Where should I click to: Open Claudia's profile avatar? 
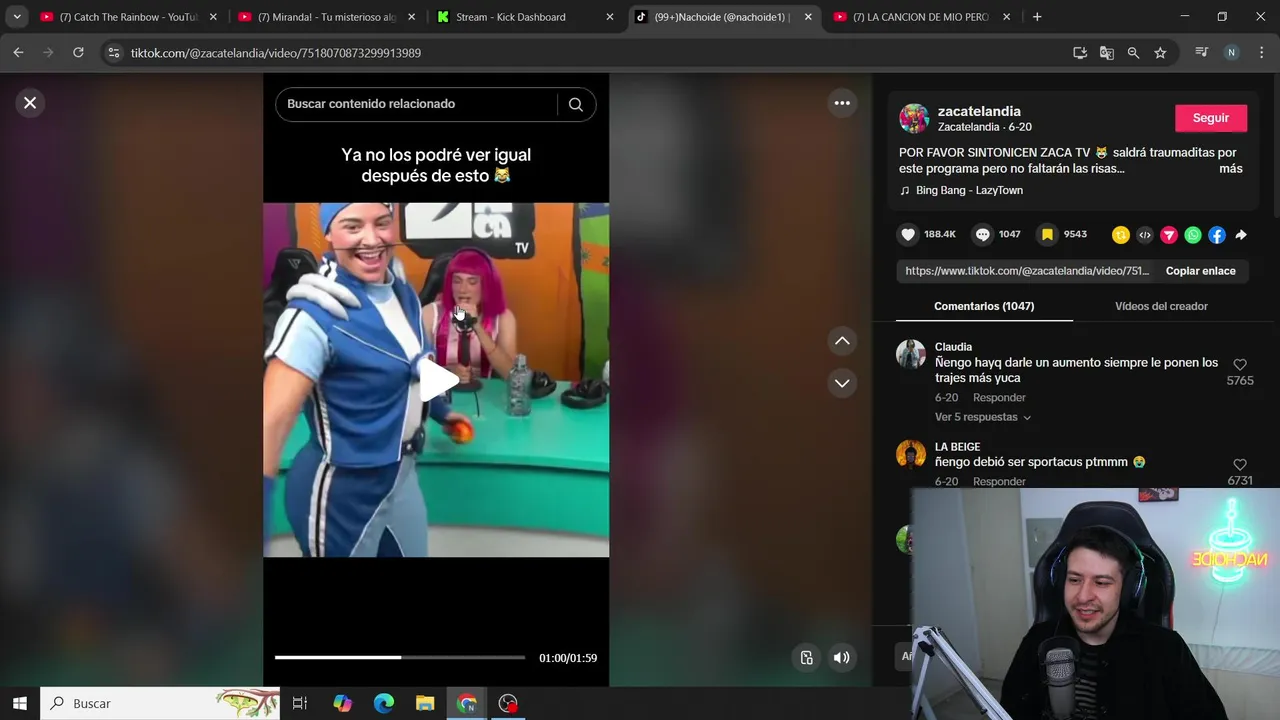click(x=911, y=355)
